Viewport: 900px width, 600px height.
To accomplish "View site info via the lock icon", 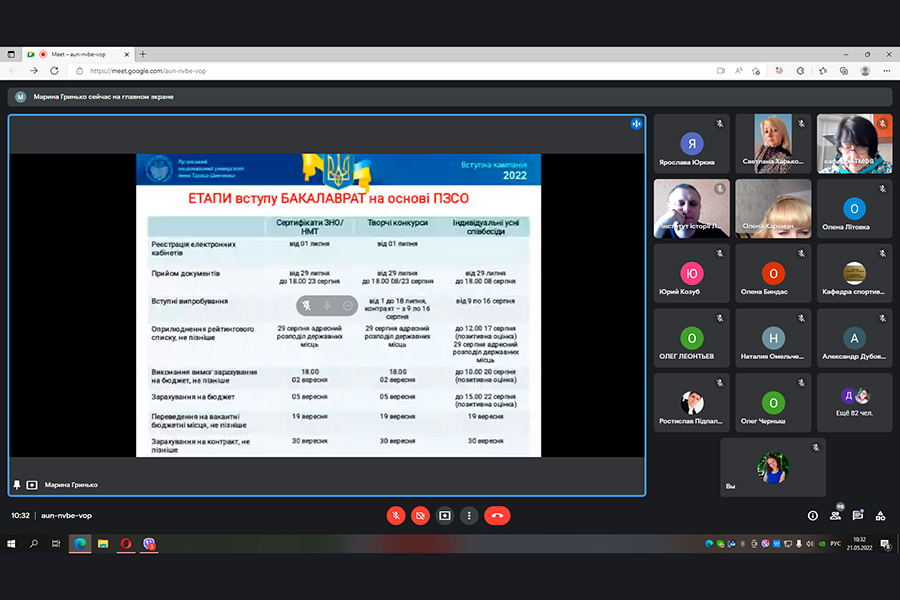I will [80, 71].
